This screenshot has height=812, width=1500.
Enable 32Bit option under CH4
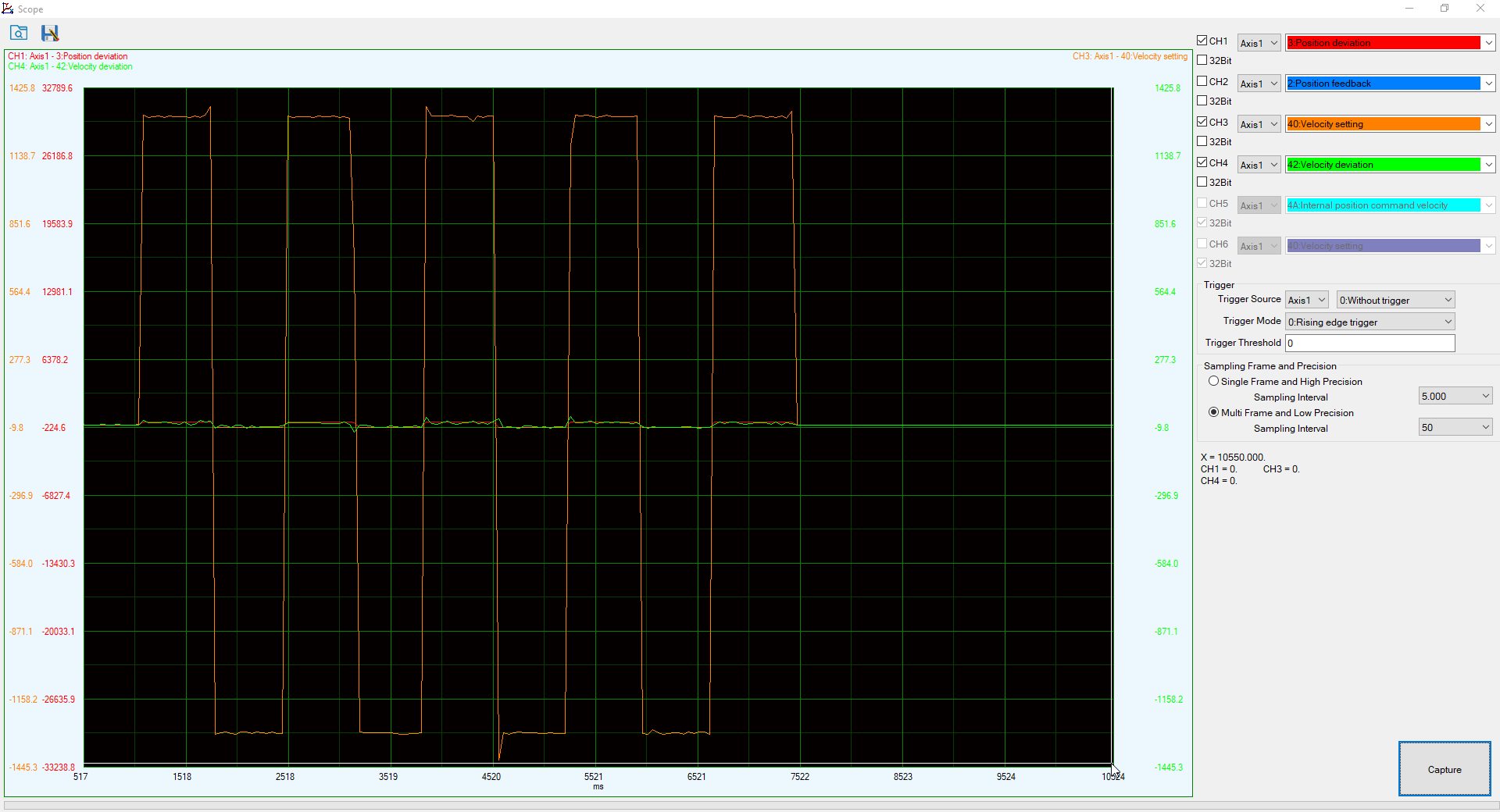1202,182
